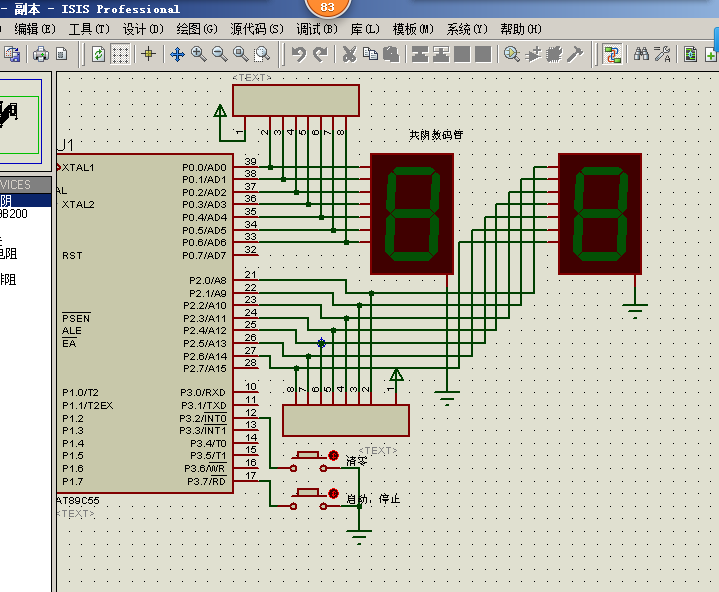
Task: Click the Paste from clipboard icon
Action: coord(391,54)
